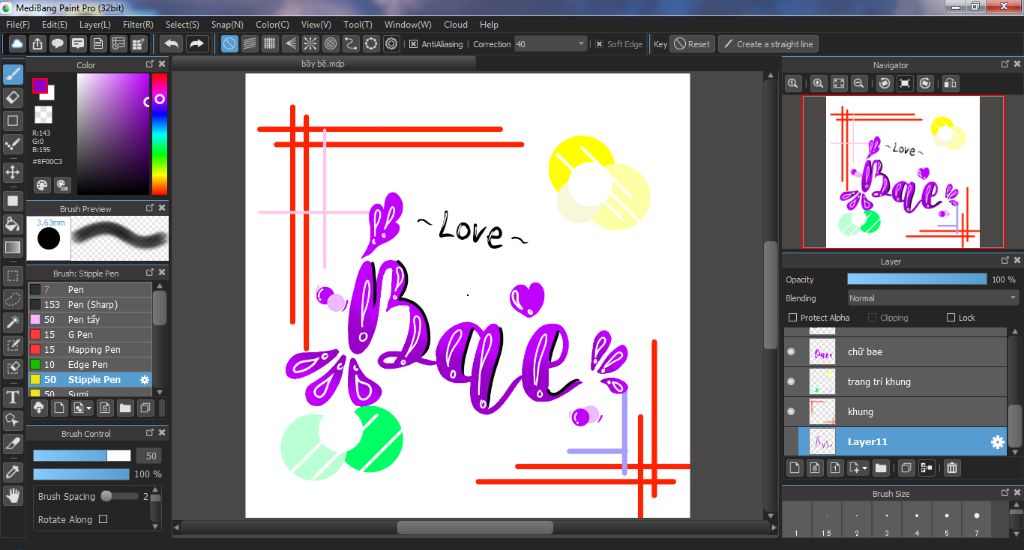
Task: Select the Lasso tool
Action: click(x=12, y=299)
